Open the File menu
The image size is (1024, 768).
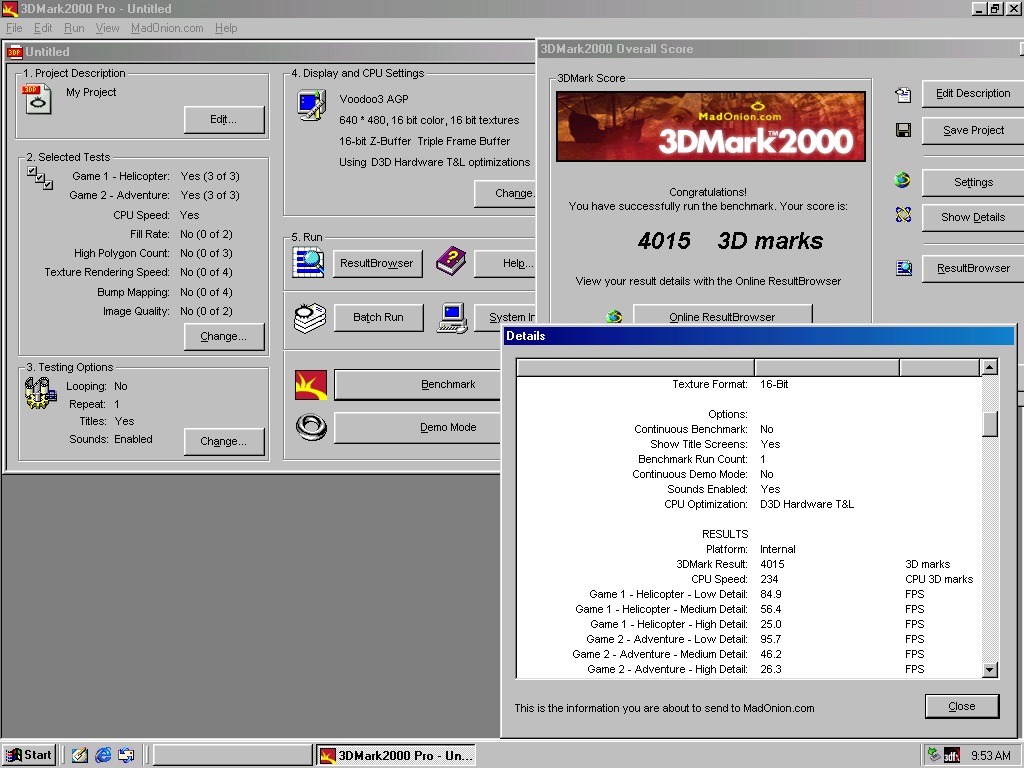[14, 28]
